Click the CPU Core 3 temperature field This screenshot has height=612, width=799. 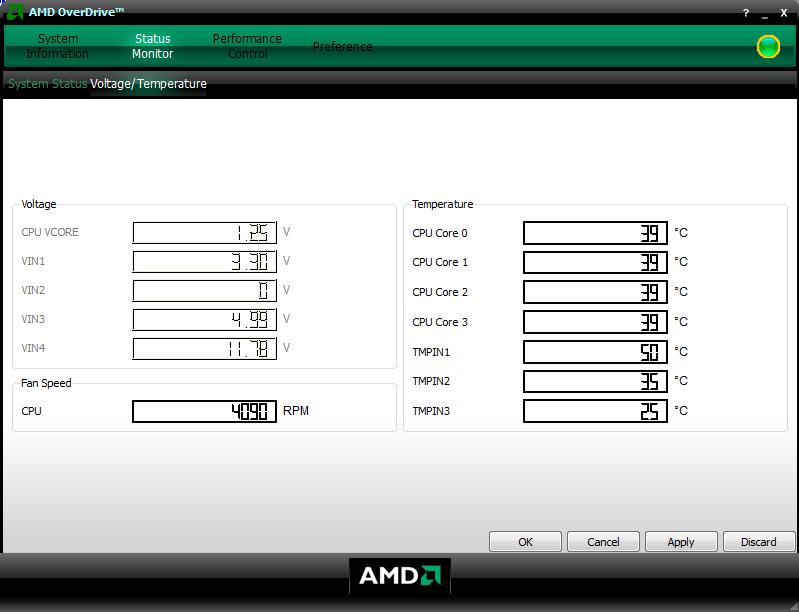pyautogui.click(x=595, y=322)
